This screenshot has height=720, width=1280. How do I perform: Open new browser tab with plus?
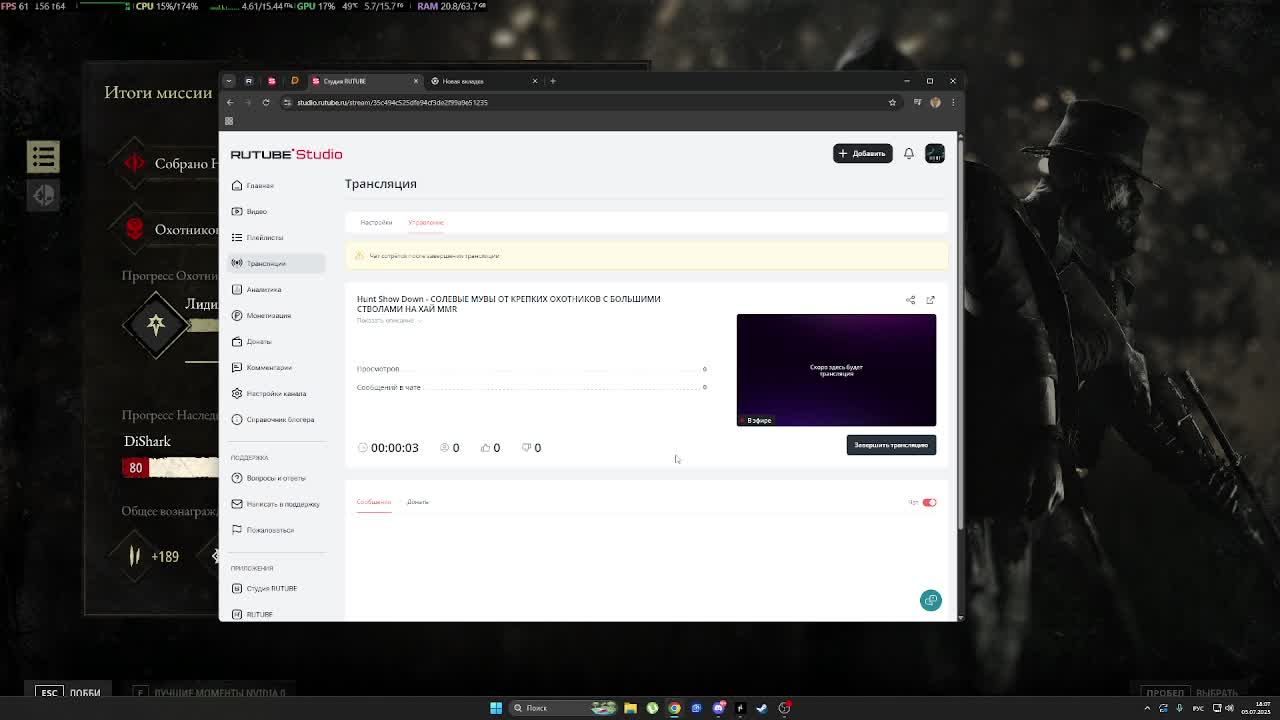553,81
